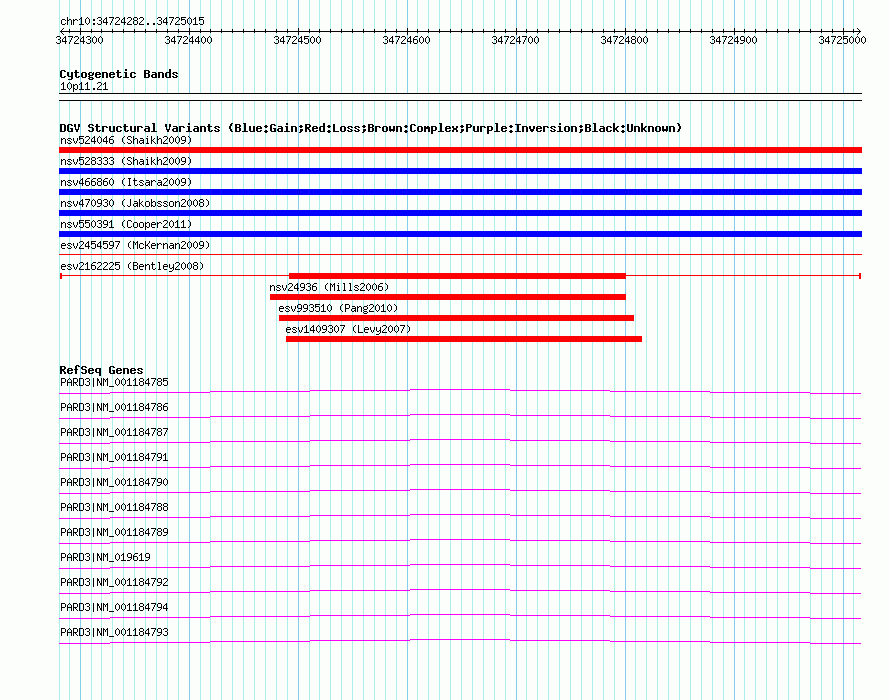Open transcript PARD3|NM_001184792
890x700 pixels.
click(114, 582)
